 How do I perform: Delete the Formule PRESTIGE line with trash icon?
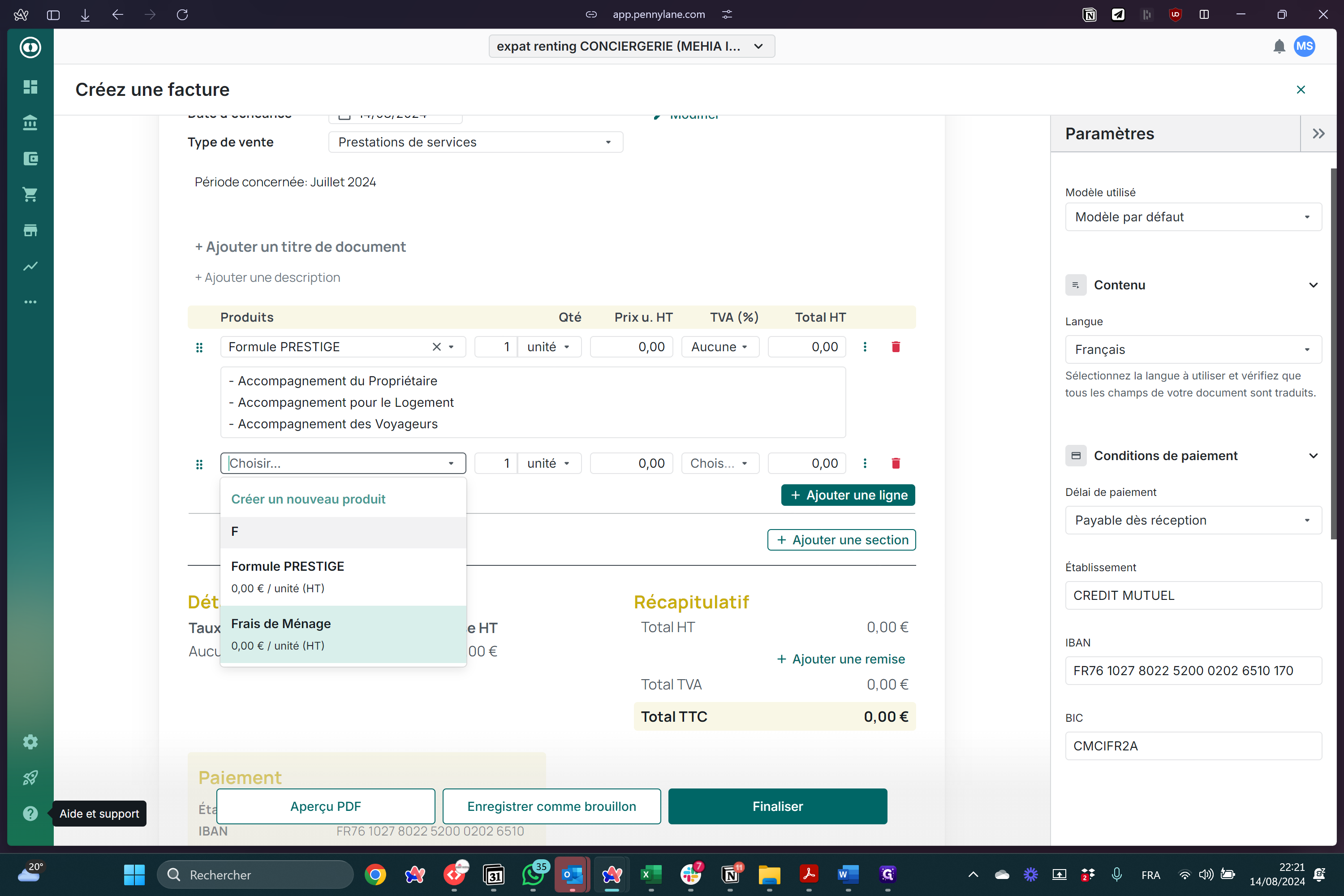(x=896, y=347)
